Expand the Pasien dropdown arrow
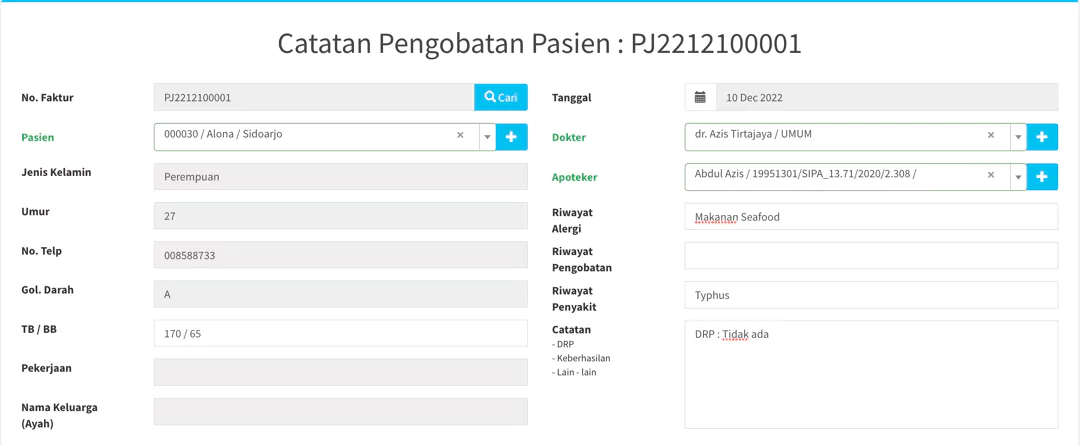The image size is (1080, 445). (x=487, y=137)
